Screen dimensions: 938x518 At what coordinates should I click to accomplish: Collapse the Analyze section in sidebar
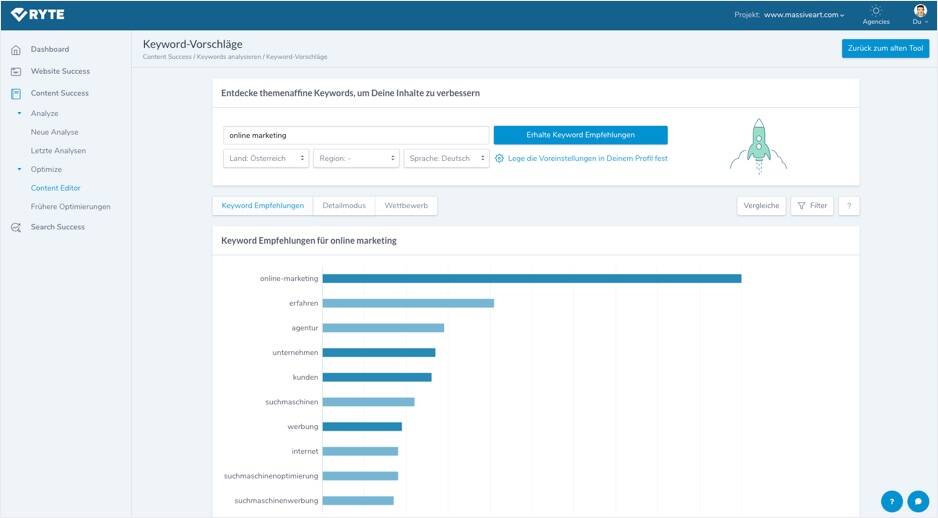click(x=19, y=114)
